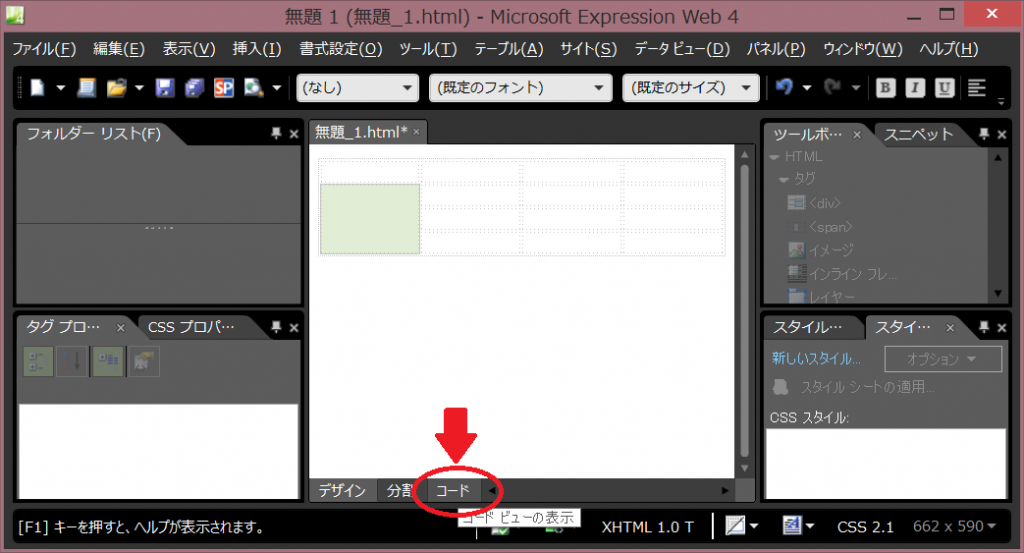Collapse the HTML toolbox group
The width and height of the screenshot is (1024, 553).
775,157
